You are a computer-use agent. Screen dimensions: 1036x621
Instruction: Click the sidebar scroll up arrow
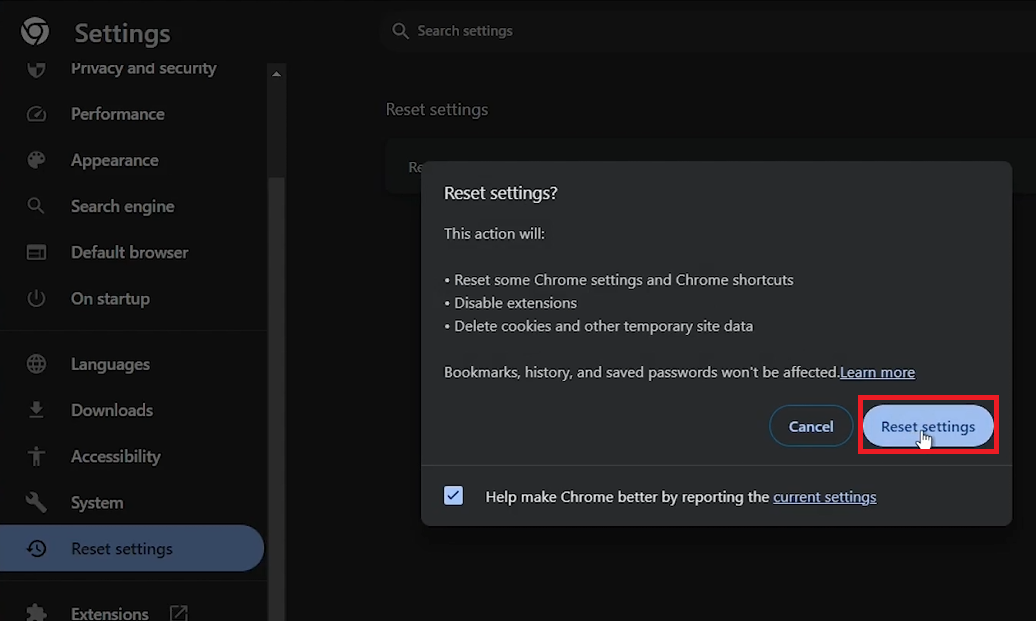pyautogui.click(x=277, y=74)
